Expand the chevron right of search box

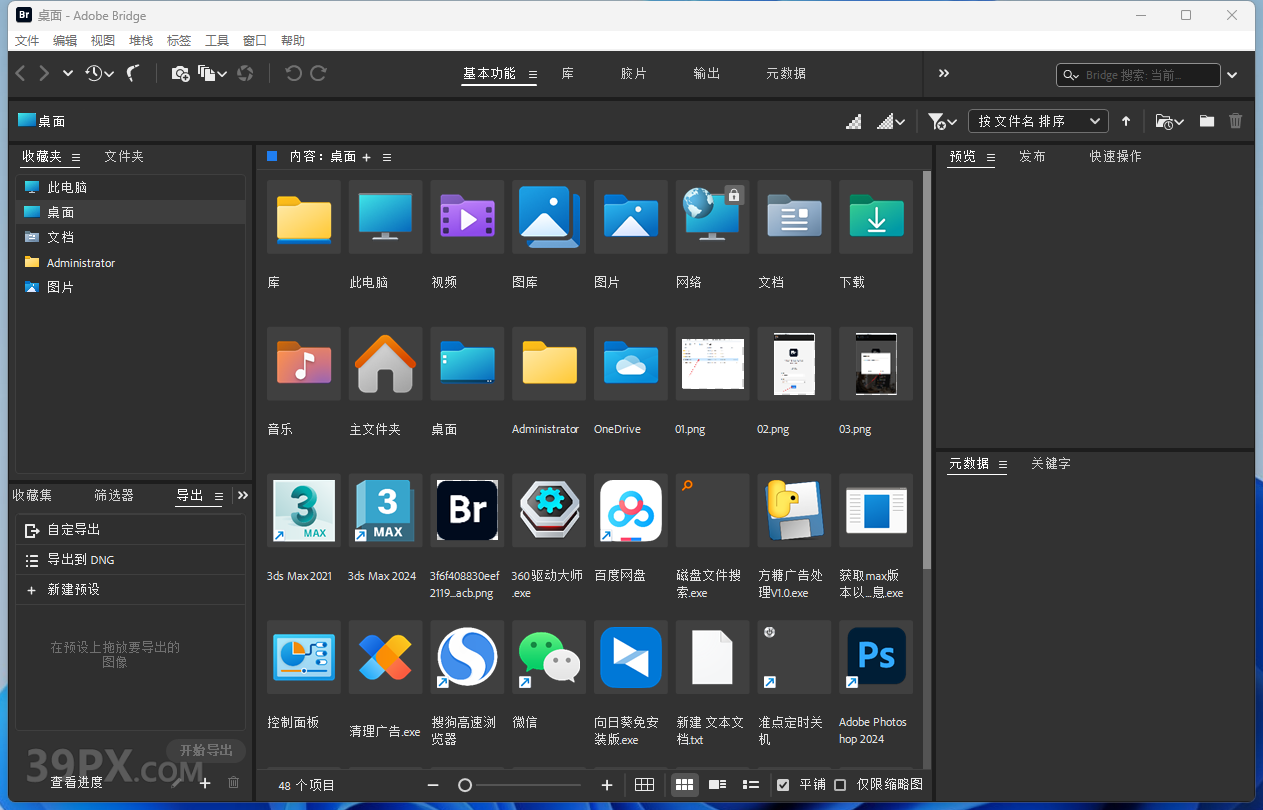click(x=1233, y=75)
